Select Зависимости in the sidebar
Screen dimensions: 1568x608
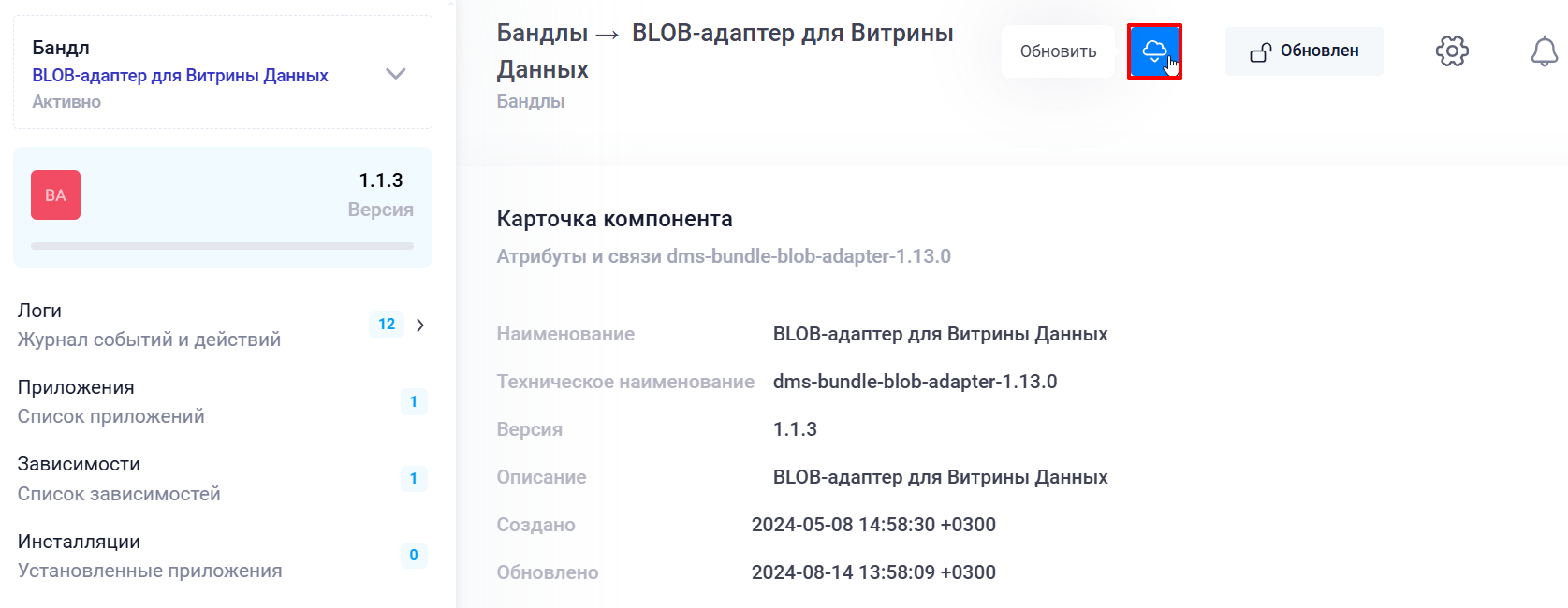pyautogui.click(x=79, y=463)
